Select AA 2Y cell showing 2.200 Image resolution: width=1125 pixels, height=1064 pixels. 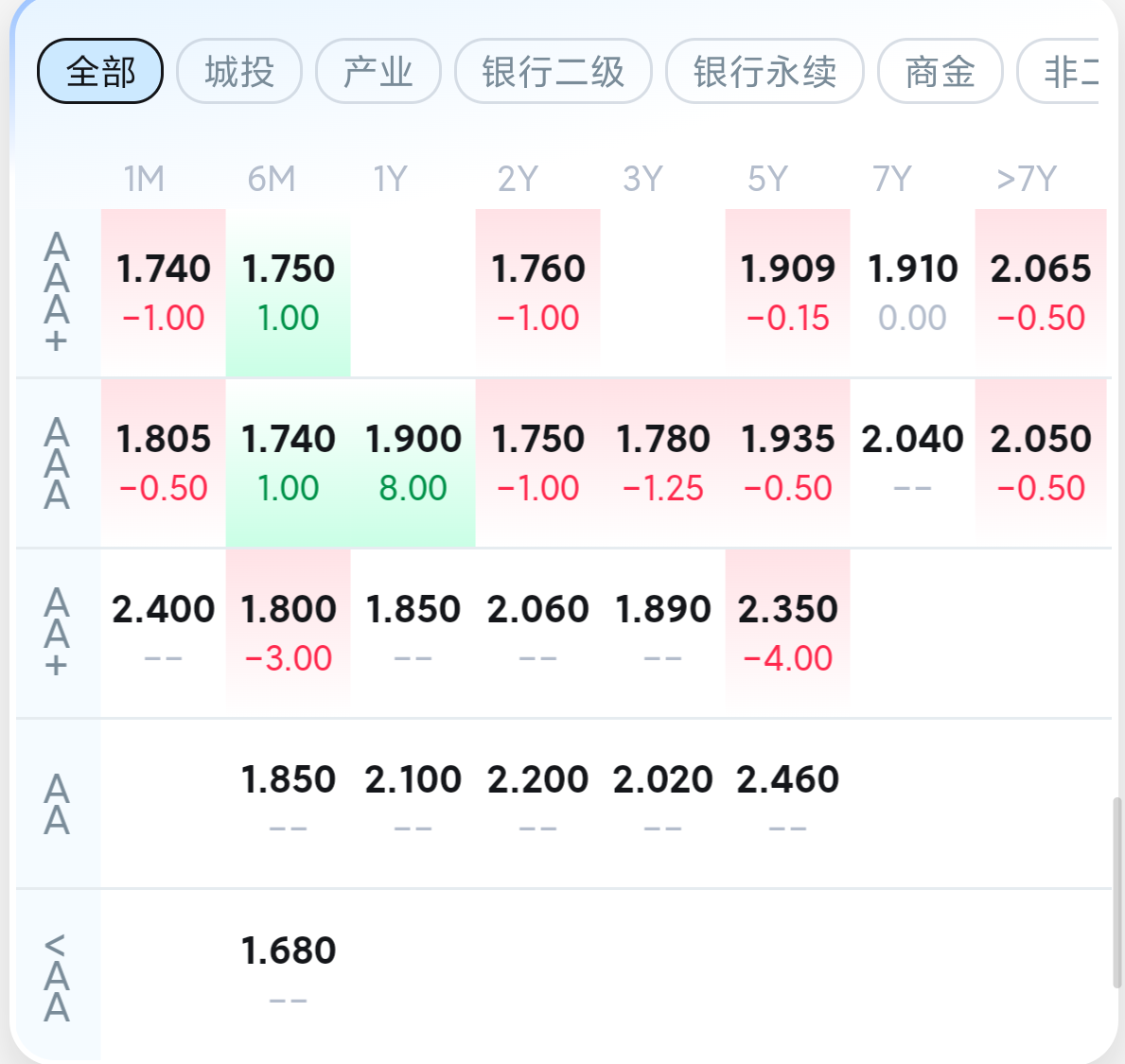click(x=537, y=802)
